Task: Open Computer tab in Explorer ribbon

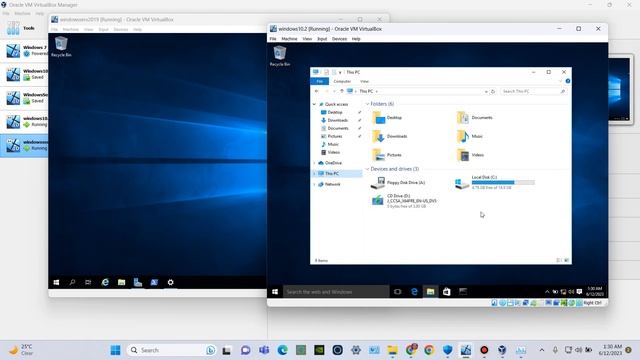Action: pos(342,81)
